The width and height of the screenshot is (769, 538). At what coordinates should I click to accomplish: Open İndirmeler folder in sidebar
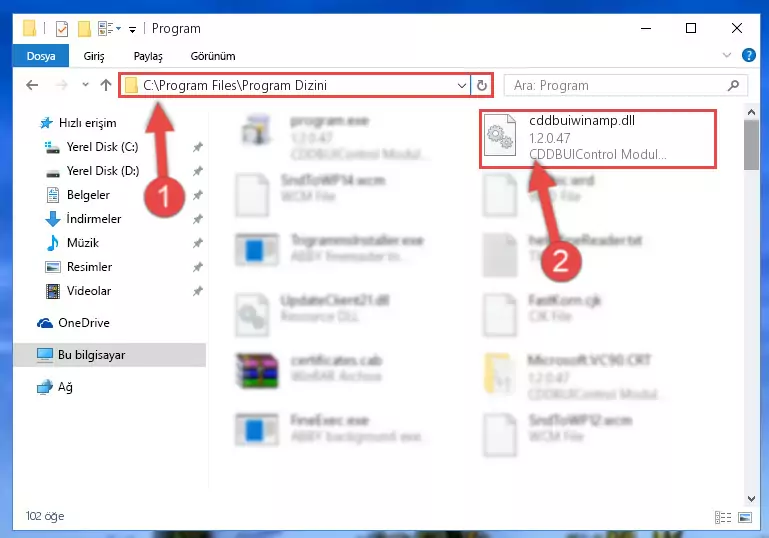[x=94, y=219]
